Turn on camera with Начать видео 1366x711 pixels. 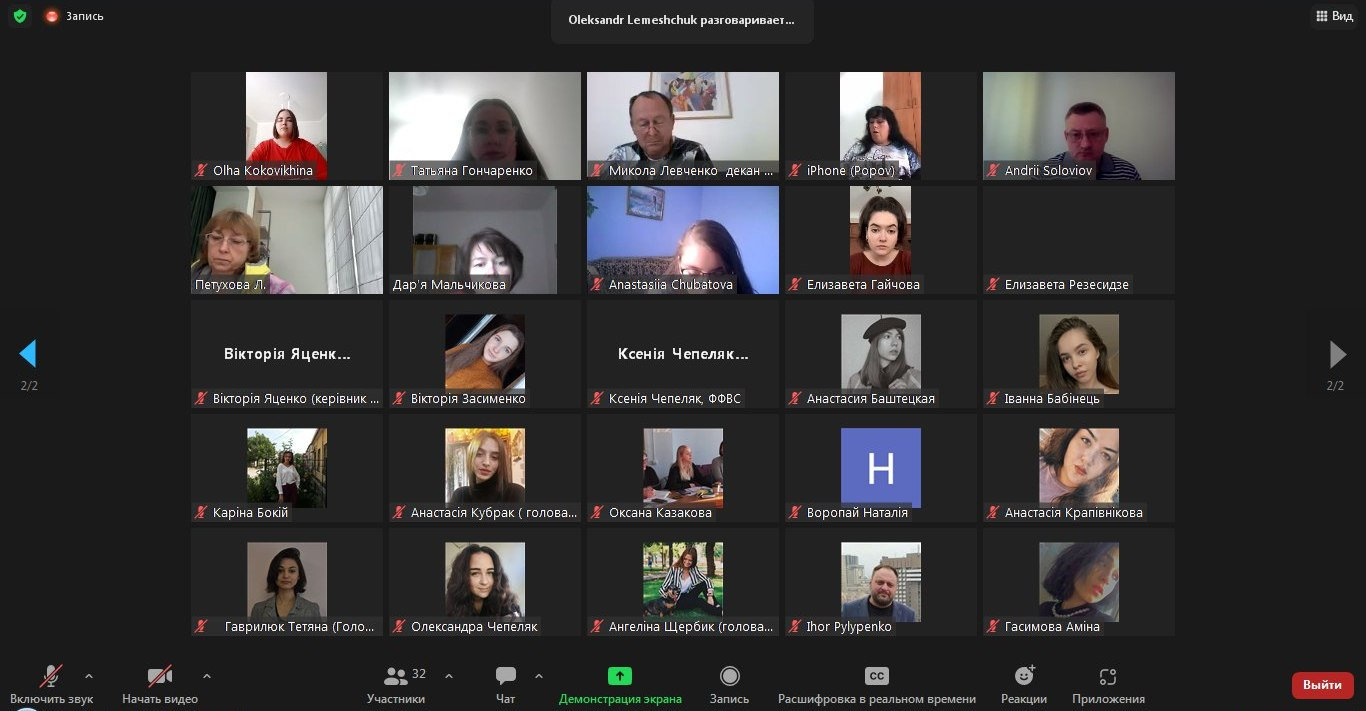[160, 684]
